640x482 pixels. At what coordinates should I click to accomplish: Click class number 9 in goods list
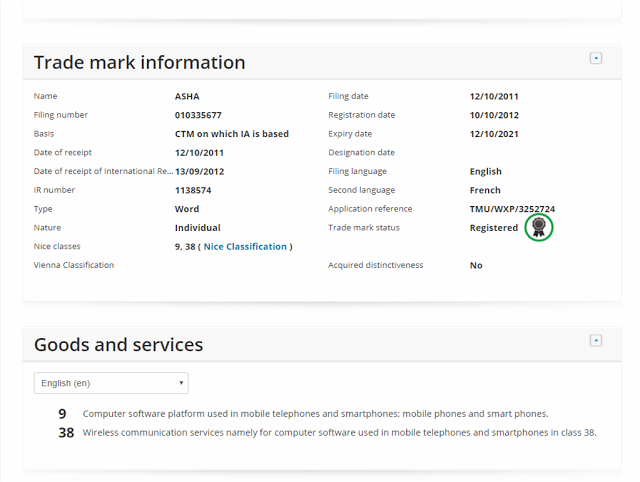[62, 413]
